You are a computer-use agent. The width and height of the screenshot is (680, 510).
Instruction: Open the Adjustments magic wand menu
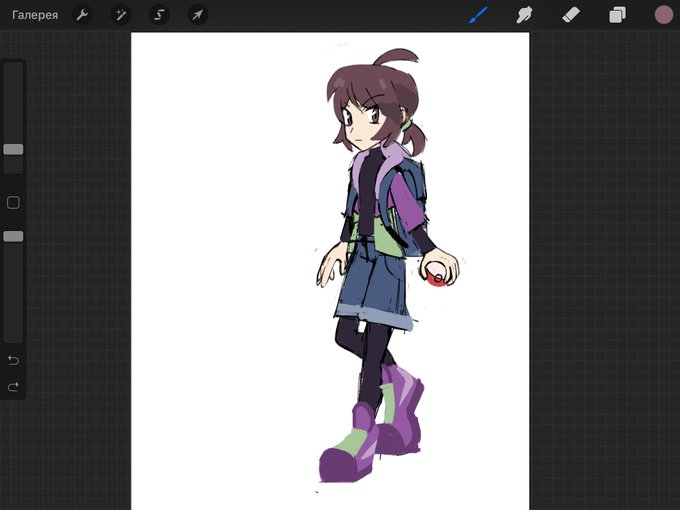click(121, 15)
